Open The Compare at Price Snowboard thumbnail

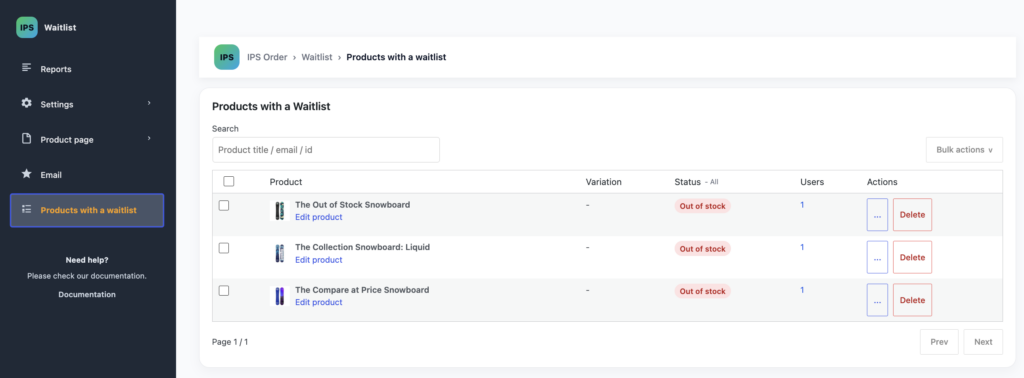point(280,296)
